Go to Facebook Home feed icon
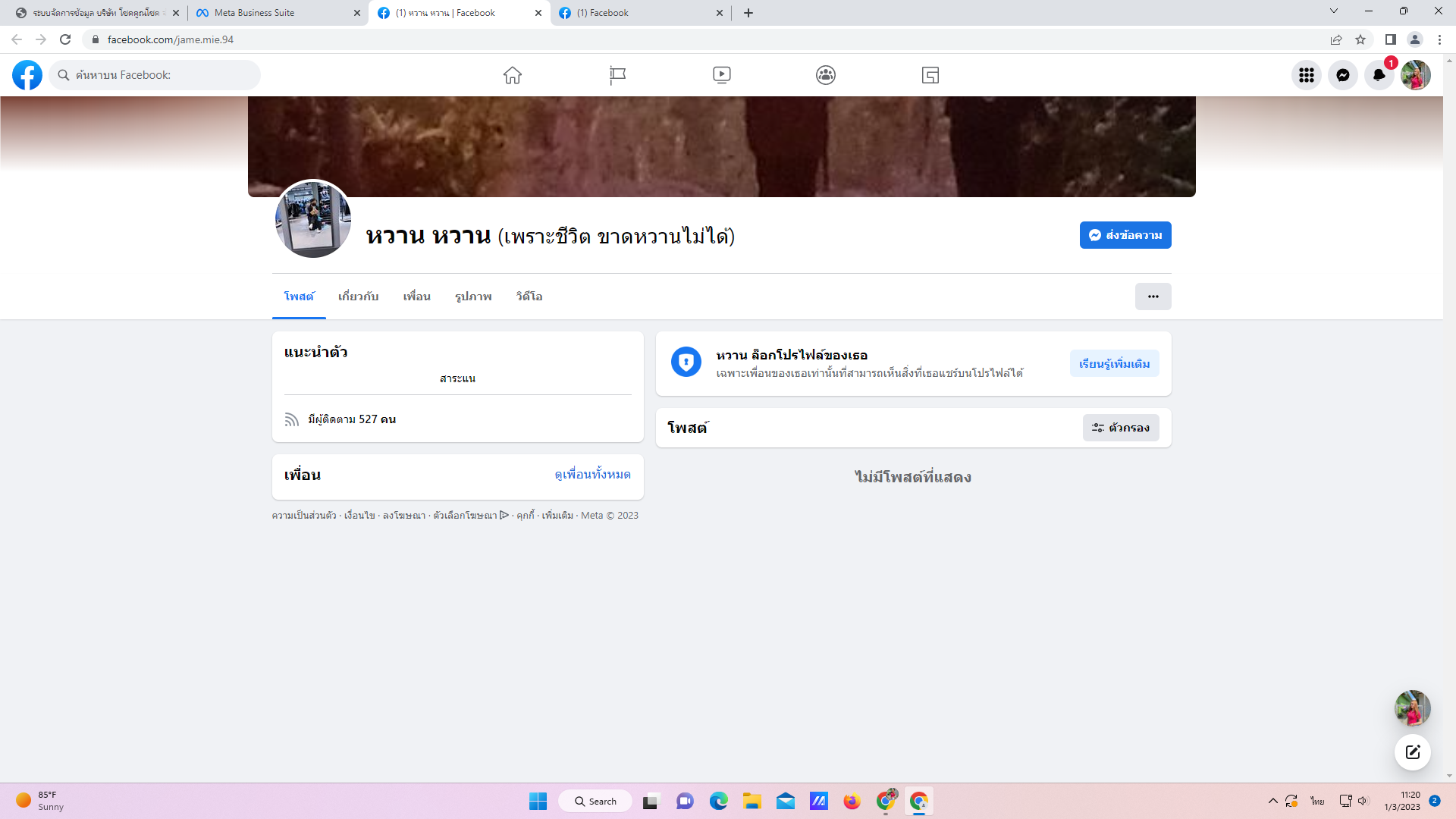This screenshot has width=1456, height=819. tap(513, 75)
